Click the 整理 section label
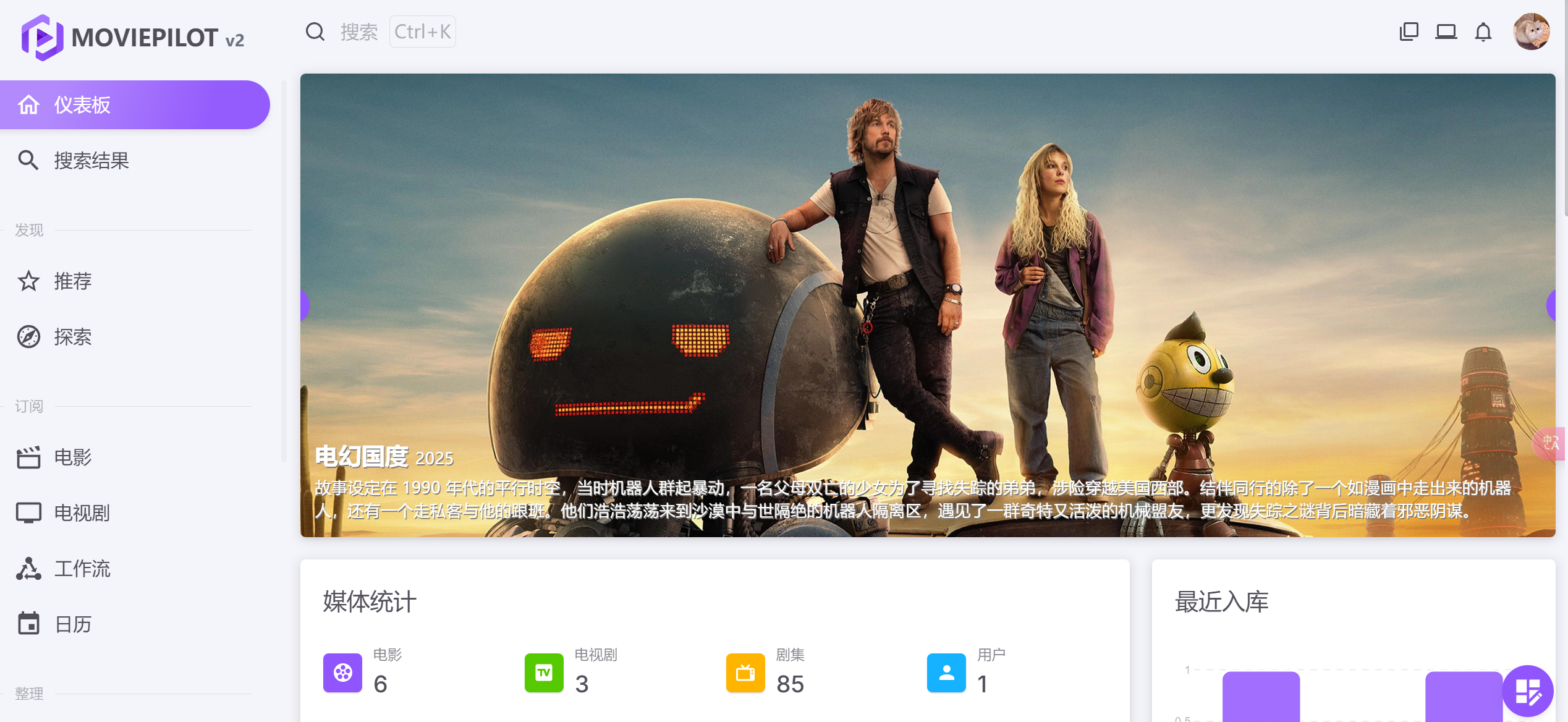The width and height of the screenshot is (1568, 722). click(29, 694)
